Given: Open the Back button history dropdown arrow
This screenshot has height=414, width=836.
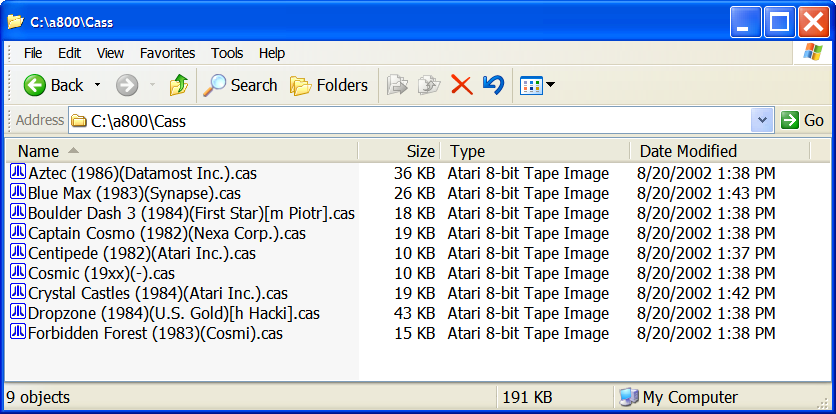Looking at the screenshot, I should (98, 85).
